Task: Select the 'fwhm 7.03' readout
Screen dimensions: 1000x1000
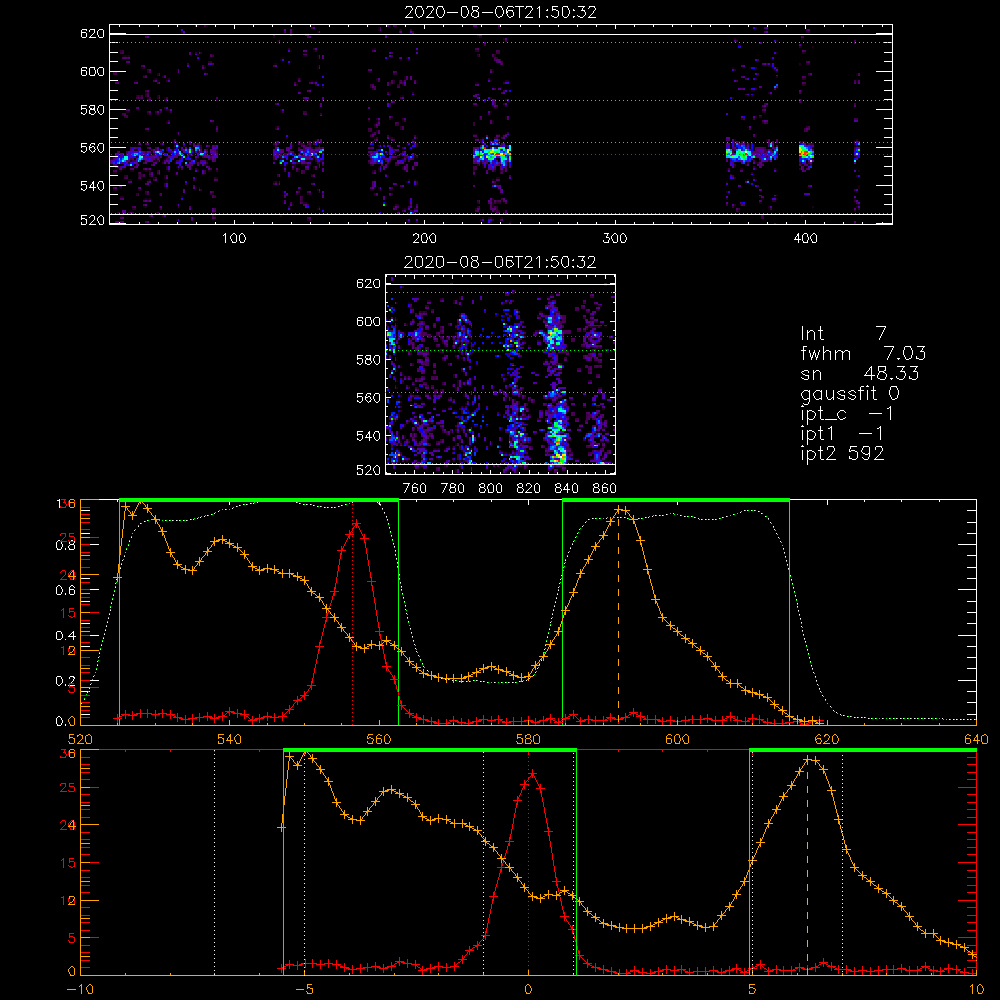Action: click(x=863, y=353)
